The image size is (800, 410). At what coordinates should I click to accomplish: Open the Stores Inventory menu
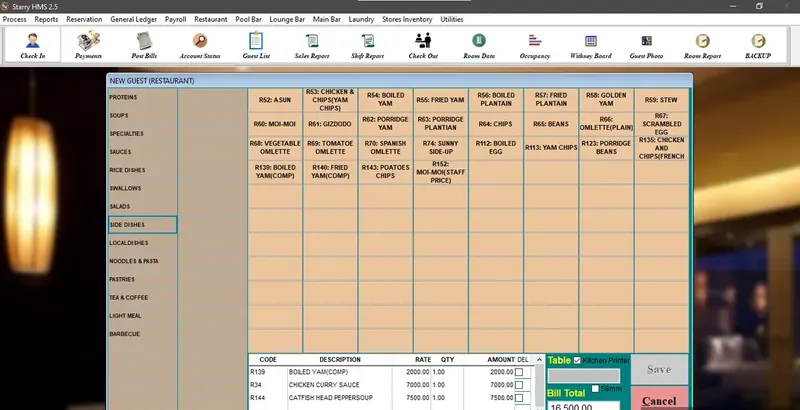pos(407,19)
